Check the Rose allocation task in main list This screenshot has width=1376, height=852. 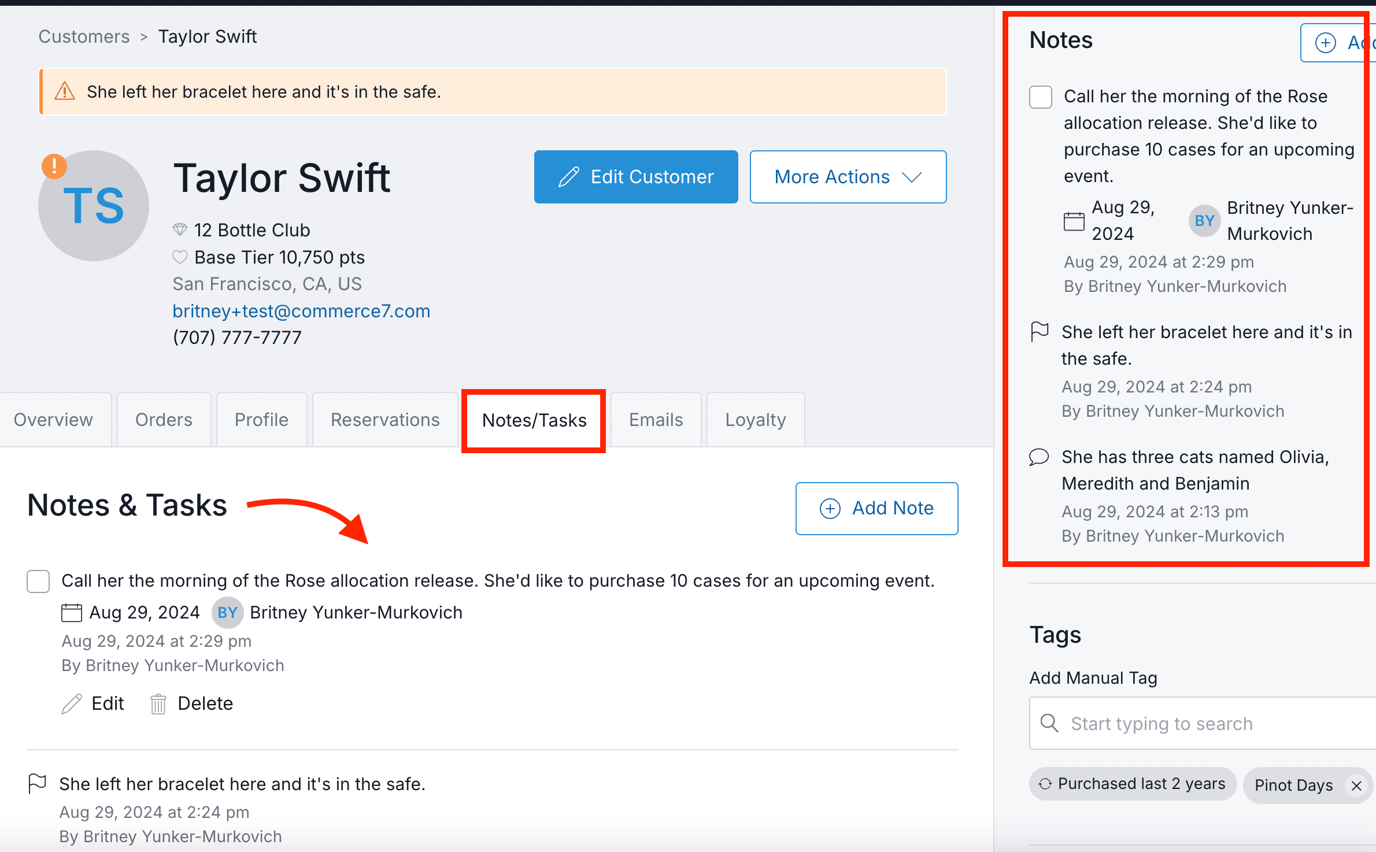38,581
